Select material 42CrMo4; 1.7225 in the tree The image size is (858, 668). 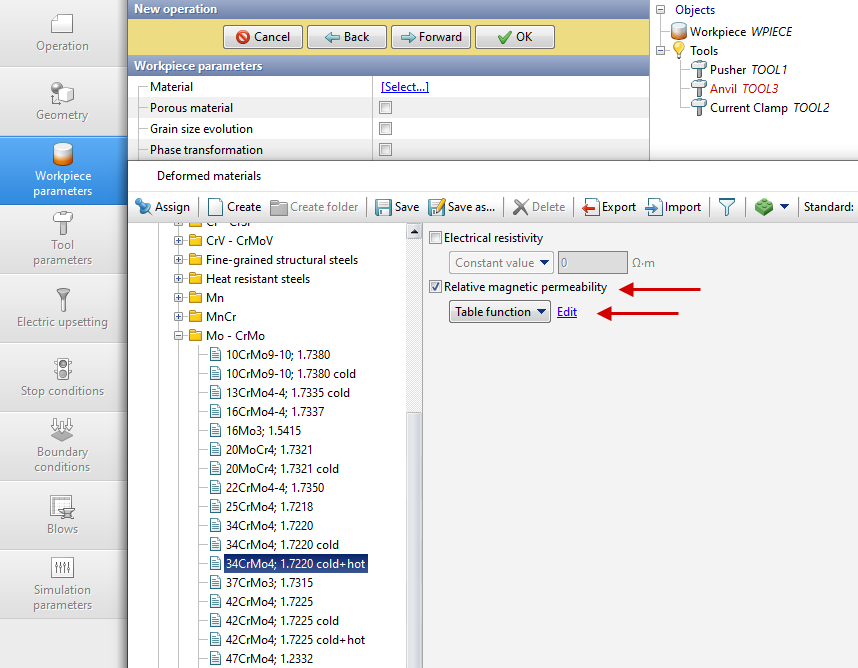269,602
